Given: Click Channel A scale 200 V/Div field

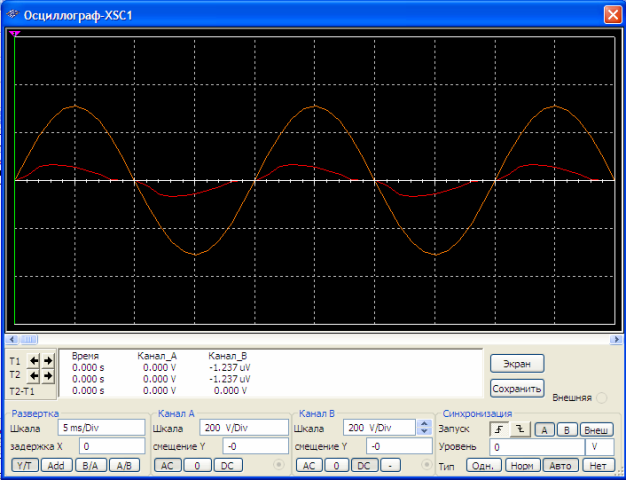Looking at the screenshot, I should 244,428.
